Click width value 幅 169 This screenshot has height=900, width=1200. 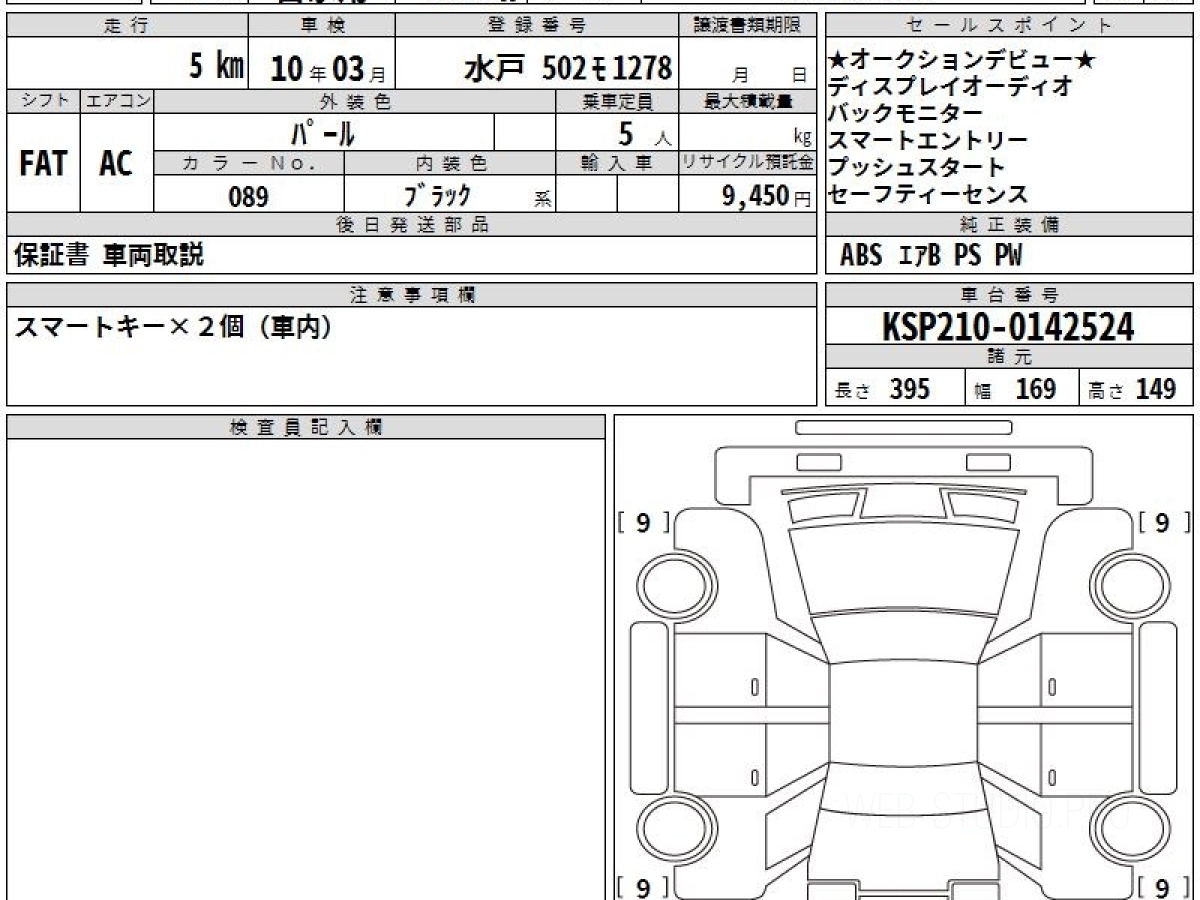coord(1015,389)
